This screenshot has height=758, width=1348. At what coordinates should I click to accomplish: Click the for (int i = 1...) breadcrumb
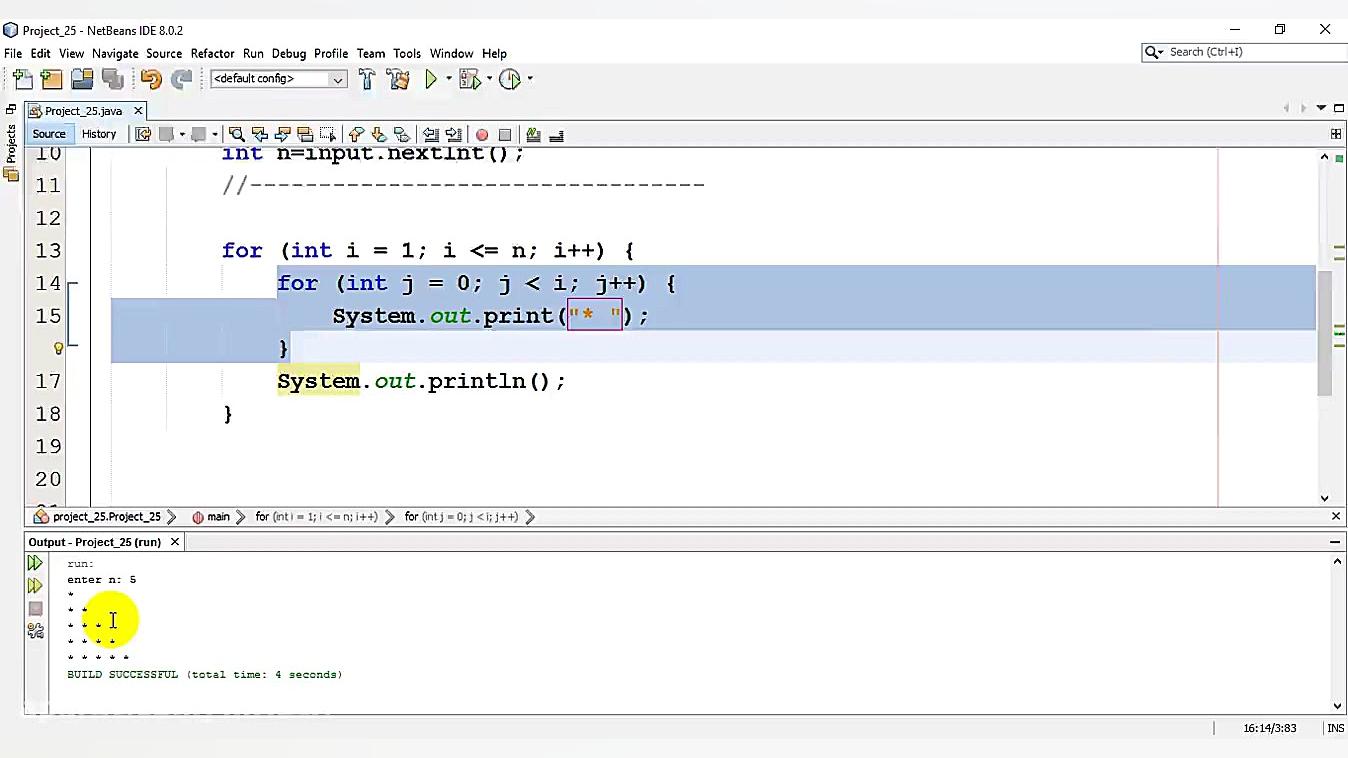(316, 517)
